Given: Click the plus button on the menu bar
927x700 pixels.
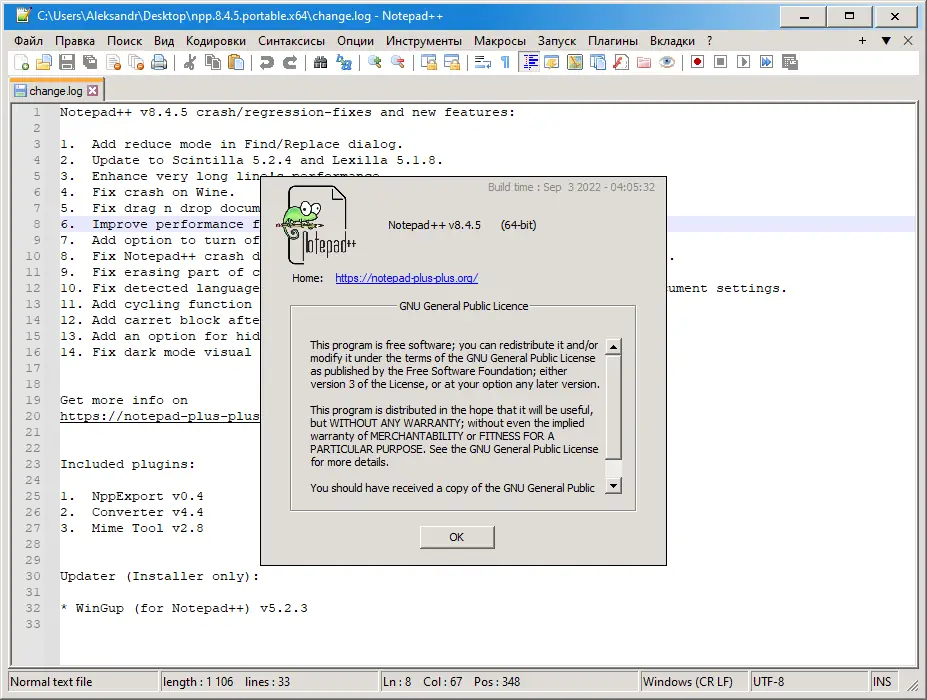Looking at the screenshot, I should 863,41.
